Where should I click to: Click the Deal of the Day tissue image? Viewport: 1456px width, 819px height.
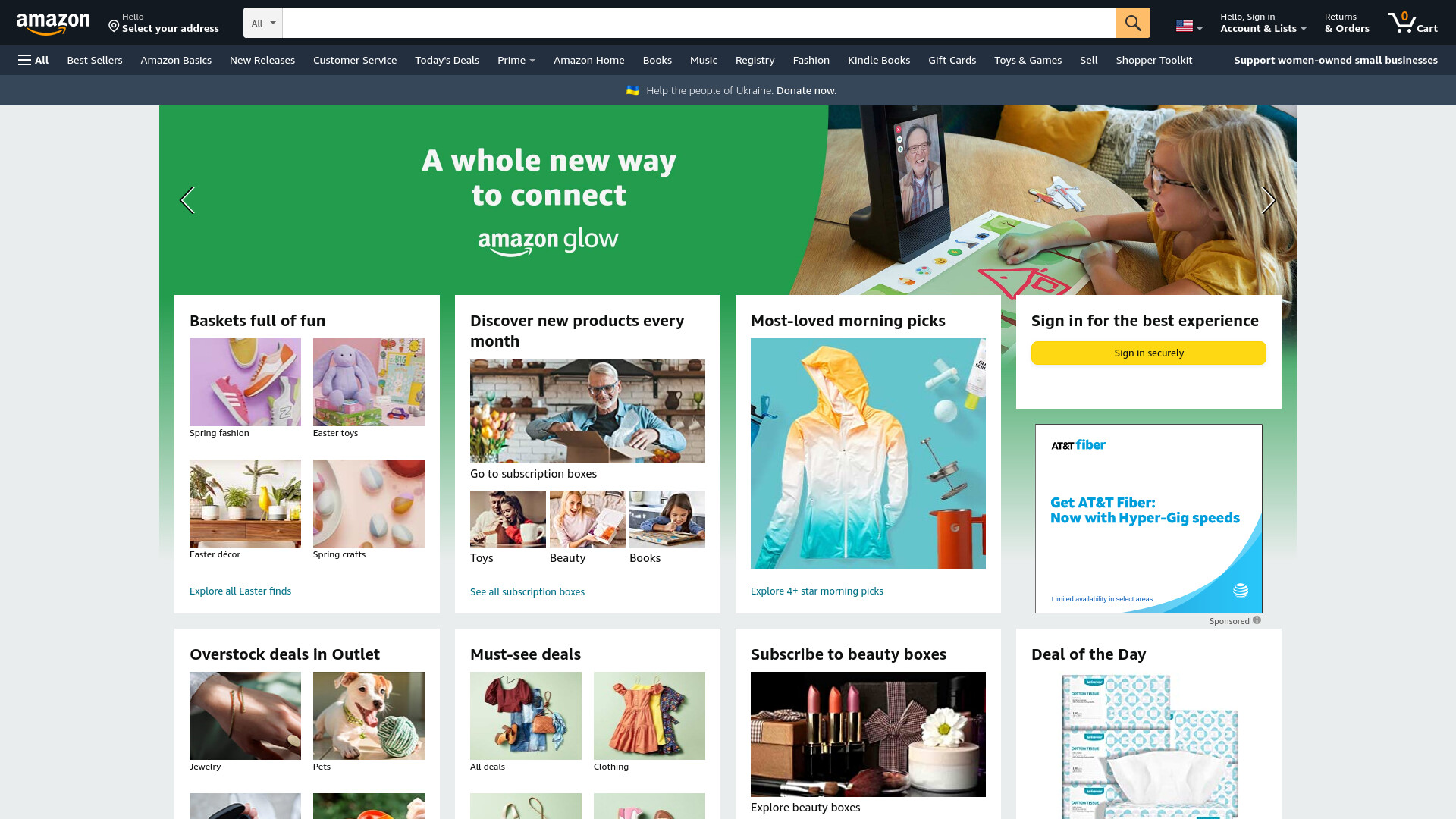[1149, 746]
